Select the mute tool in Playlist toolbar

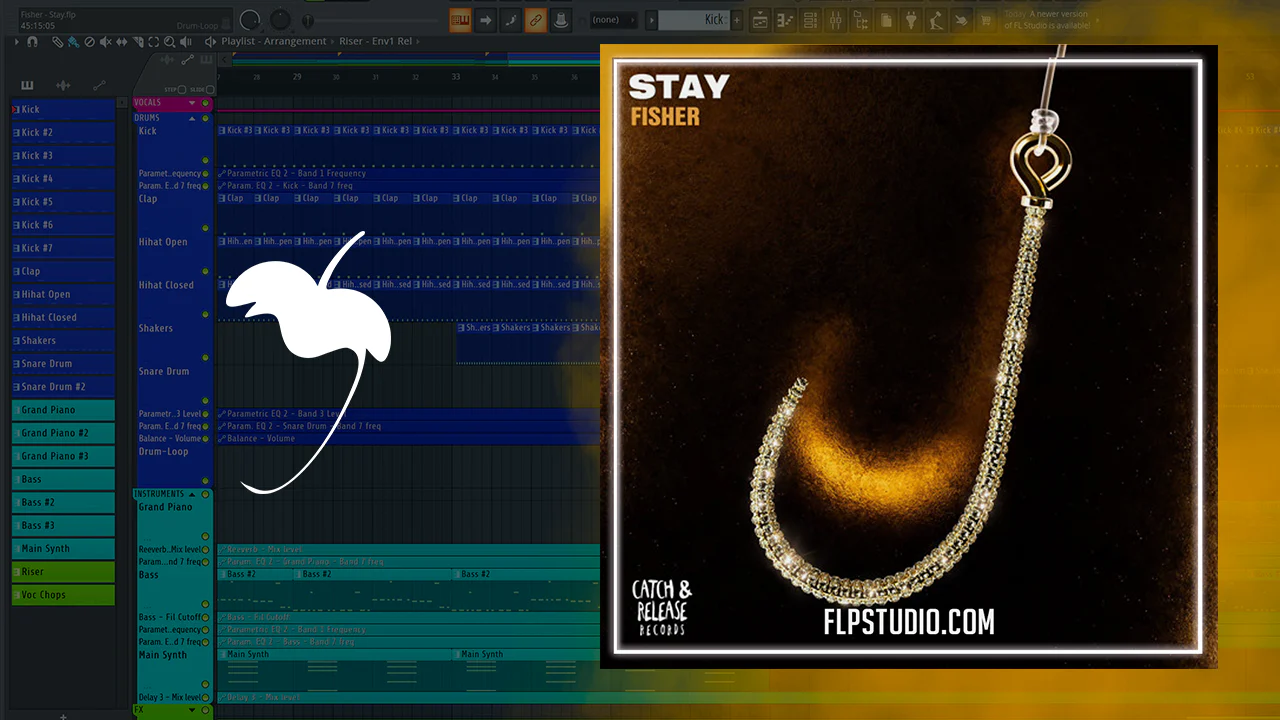[105, 42]
